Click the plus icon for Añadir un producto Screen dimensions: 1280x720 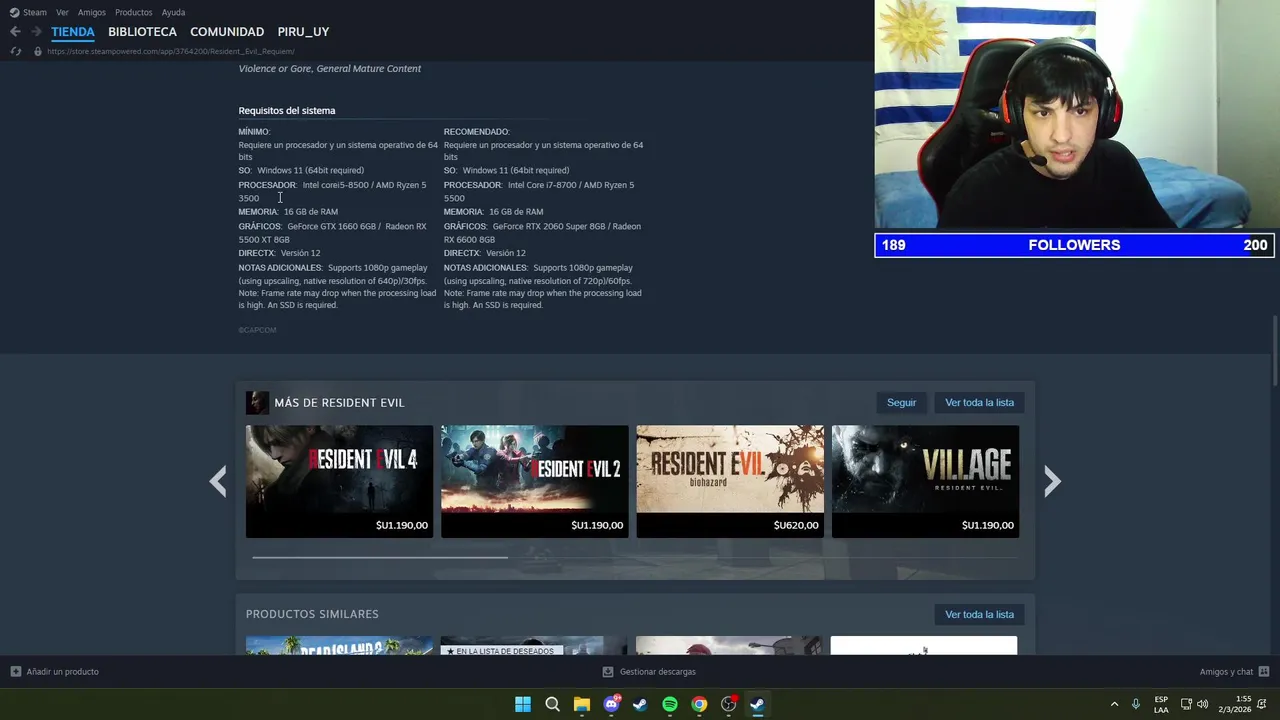point(15,672)
